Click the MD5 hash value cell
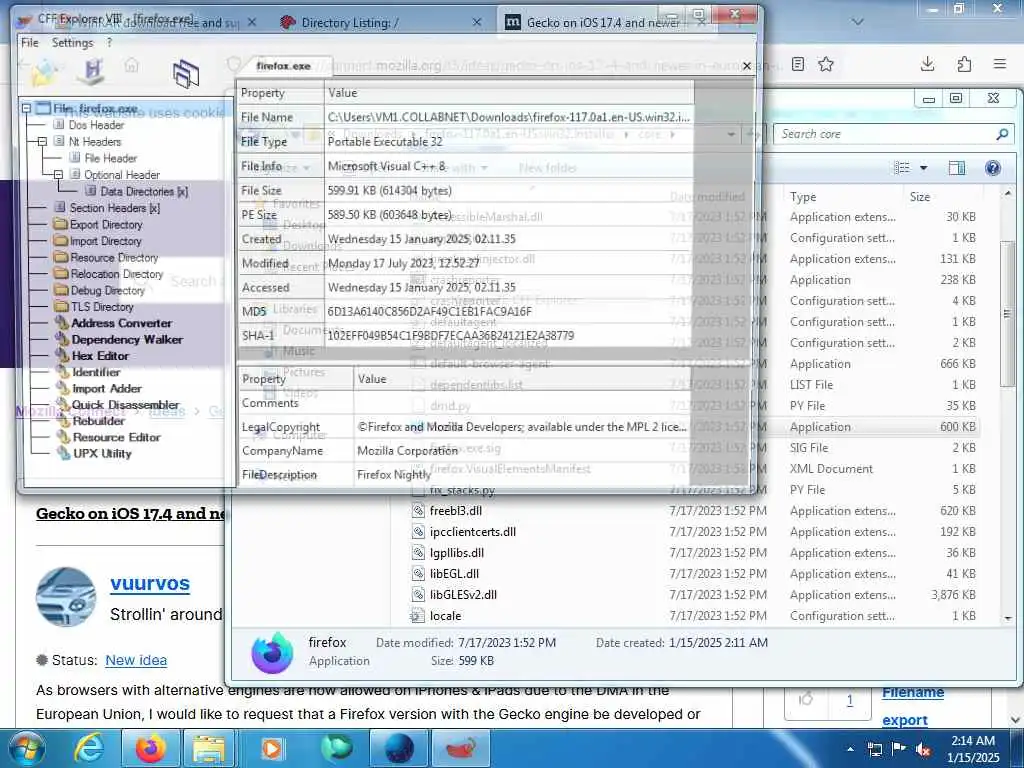Screen dimensions: 1024x768 508,312
